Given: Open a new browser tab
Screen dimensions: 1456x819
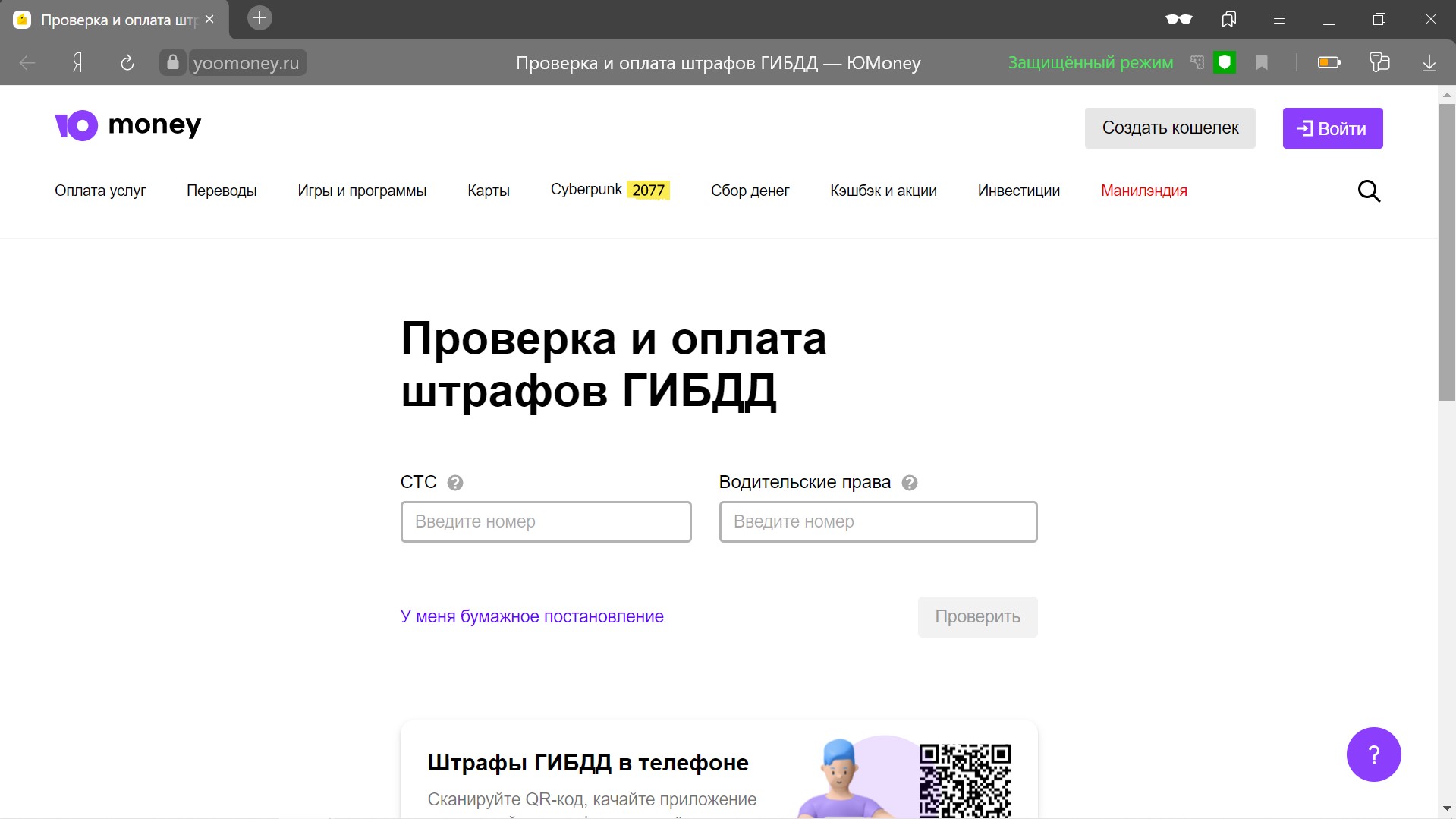Looking at the screenshot, I should pos(259,19).
